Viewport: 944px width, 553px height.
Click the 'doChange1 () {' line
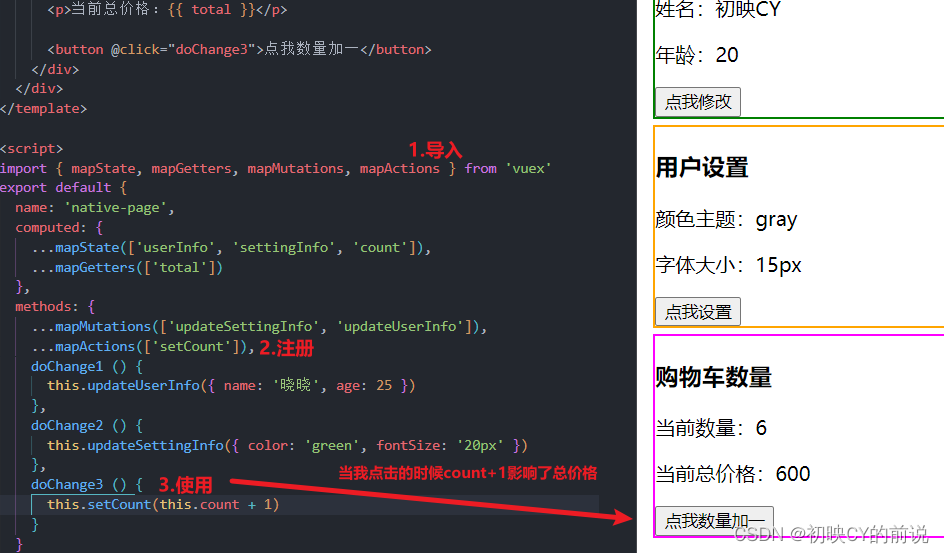(x=87, y=366)
